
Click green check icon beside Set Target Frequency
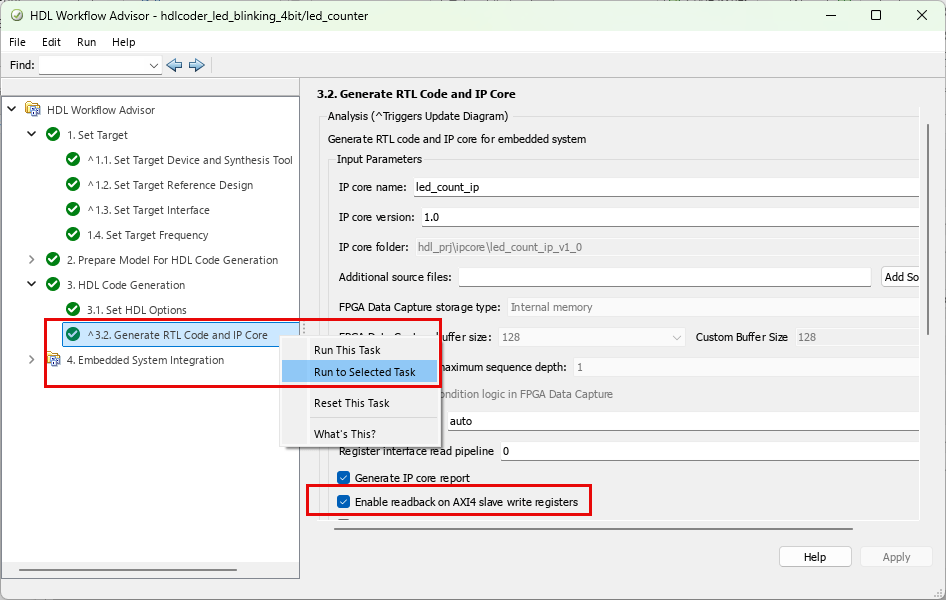(73, 235)
